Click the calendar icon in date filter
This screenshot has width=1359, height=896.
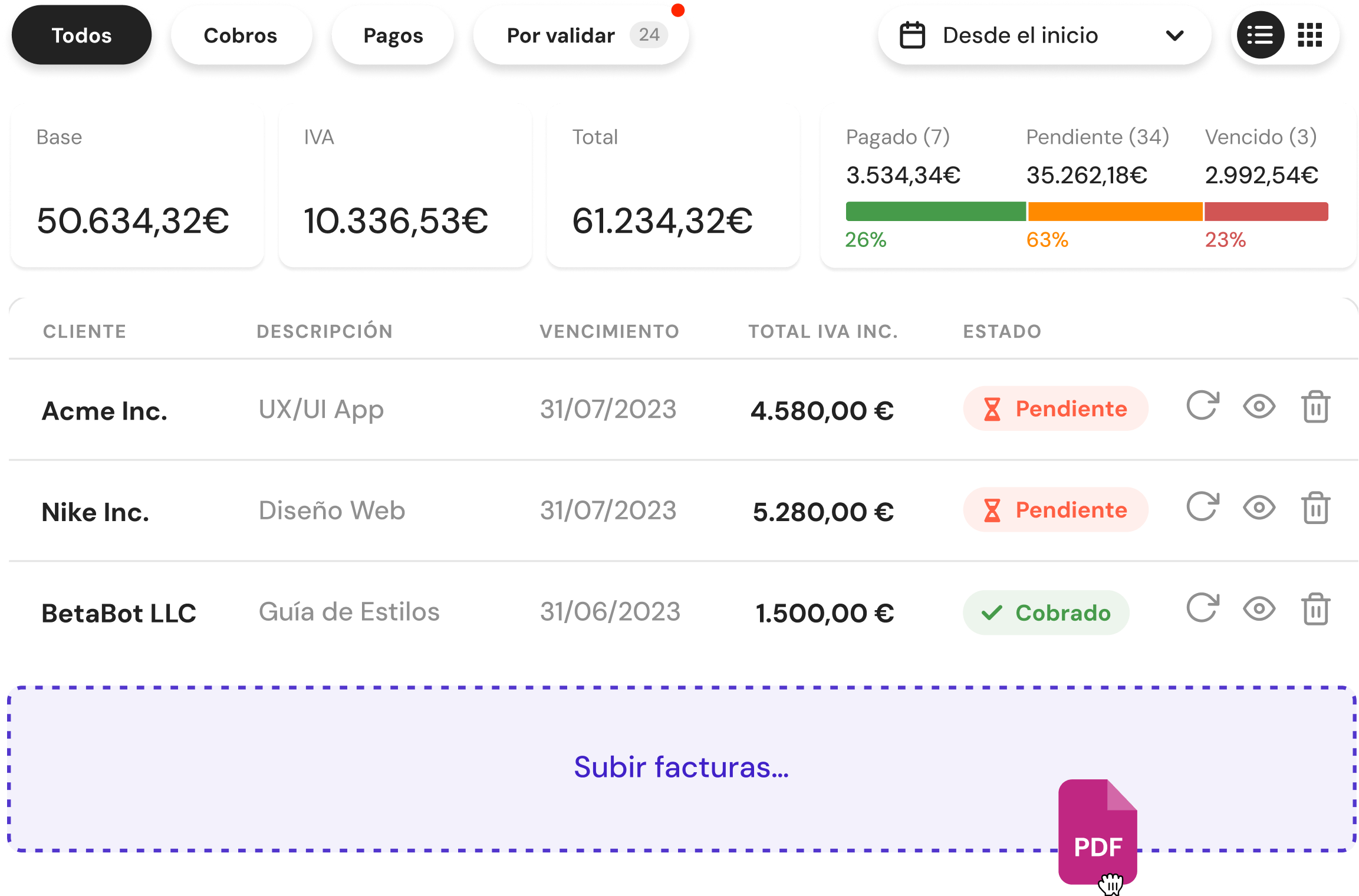(912, 35)
